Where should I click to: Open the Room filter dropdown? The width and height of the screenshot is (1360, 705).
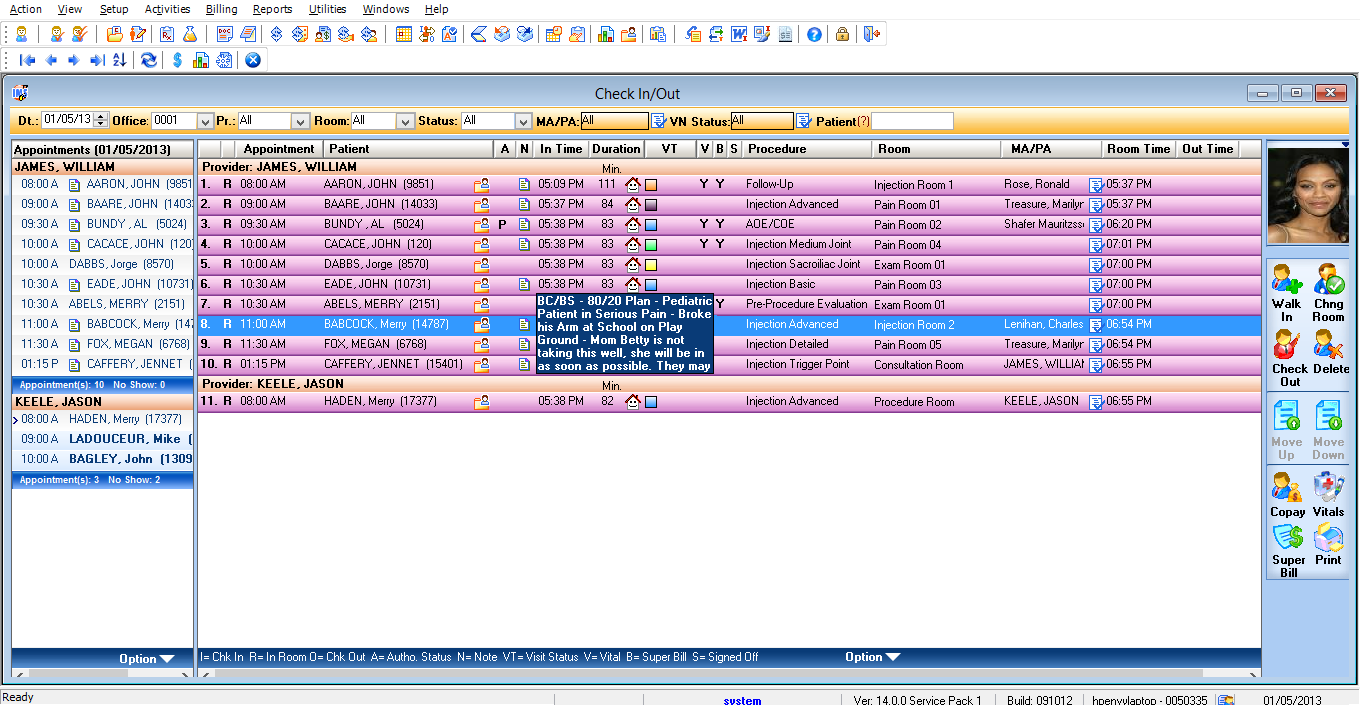(405, 121)
